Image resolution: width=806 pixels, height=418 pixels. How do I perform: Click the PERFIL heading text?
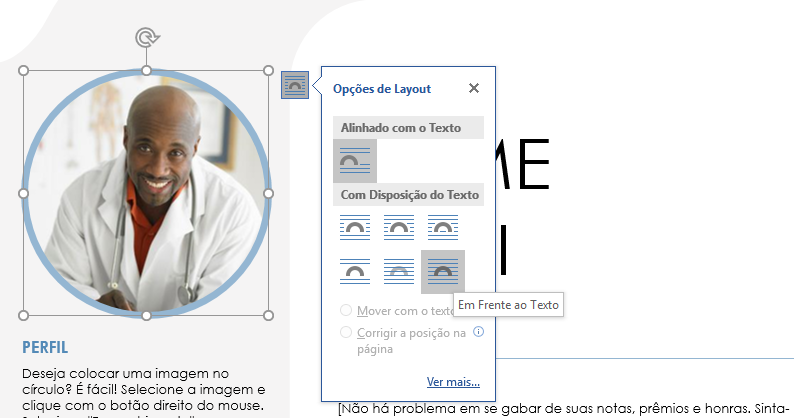tap(45, 348)
